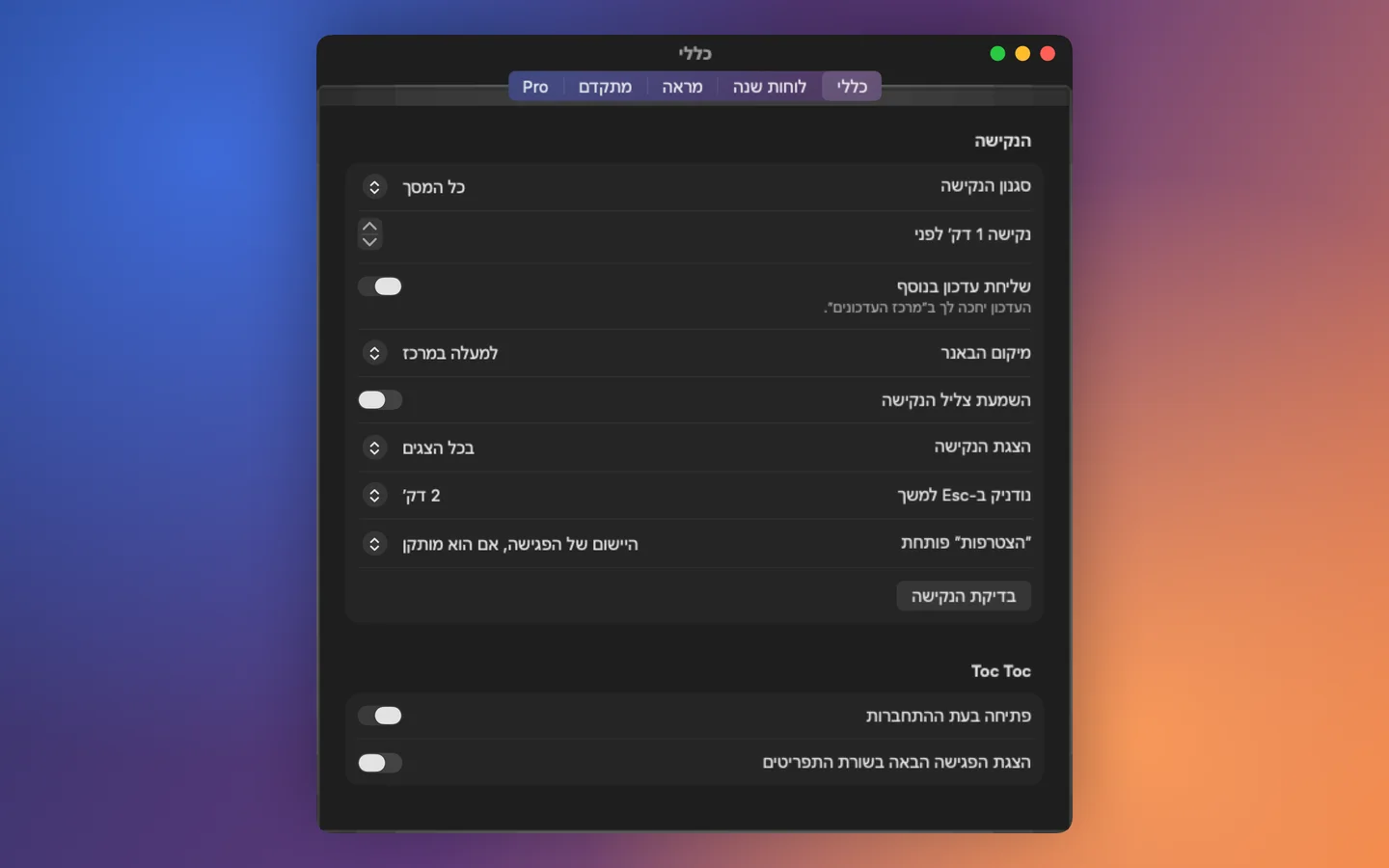Screen dimensions: 1389x868
Task: Open the Pro tab
Action: (535, 87)
